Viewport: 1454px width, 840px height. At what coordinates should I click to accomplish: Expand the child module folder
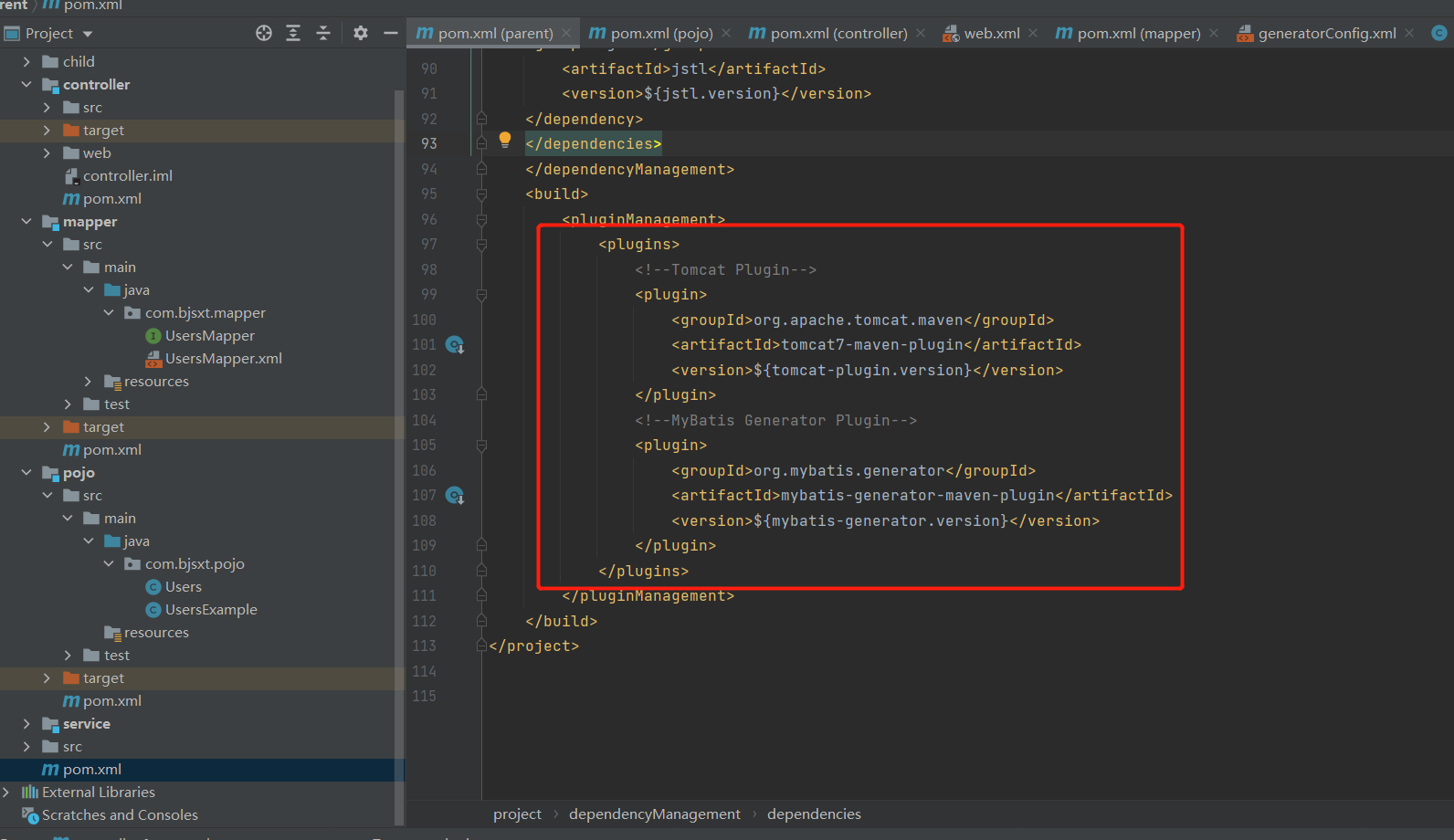[x=26, y=62]
